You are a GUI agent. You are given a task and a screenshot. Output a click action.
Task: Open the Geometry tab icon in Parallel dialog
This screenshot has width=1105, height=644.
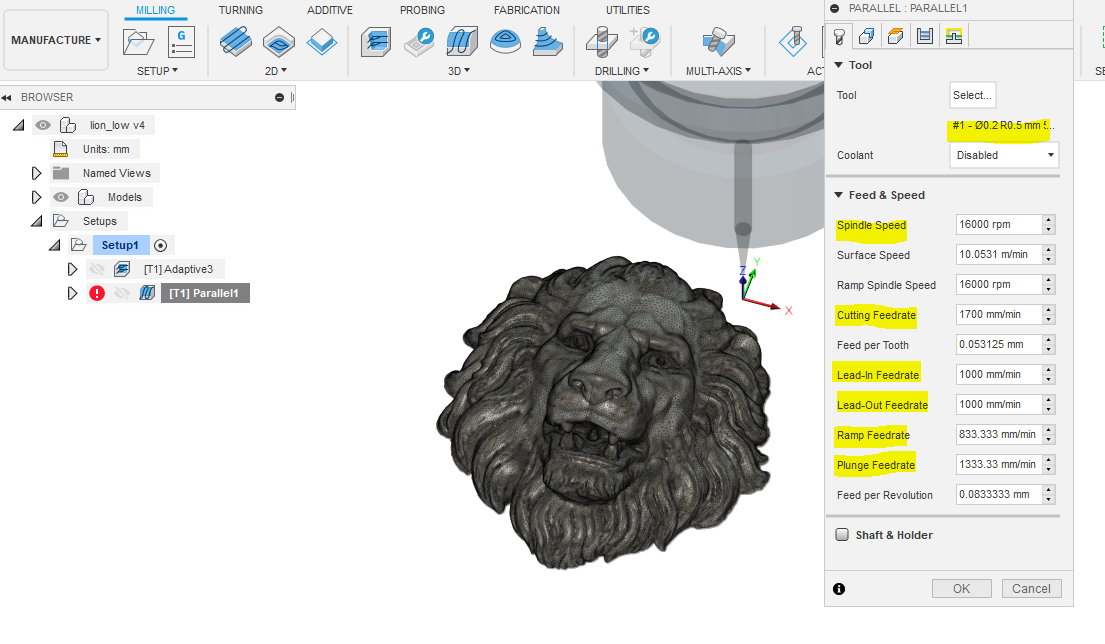867,37
